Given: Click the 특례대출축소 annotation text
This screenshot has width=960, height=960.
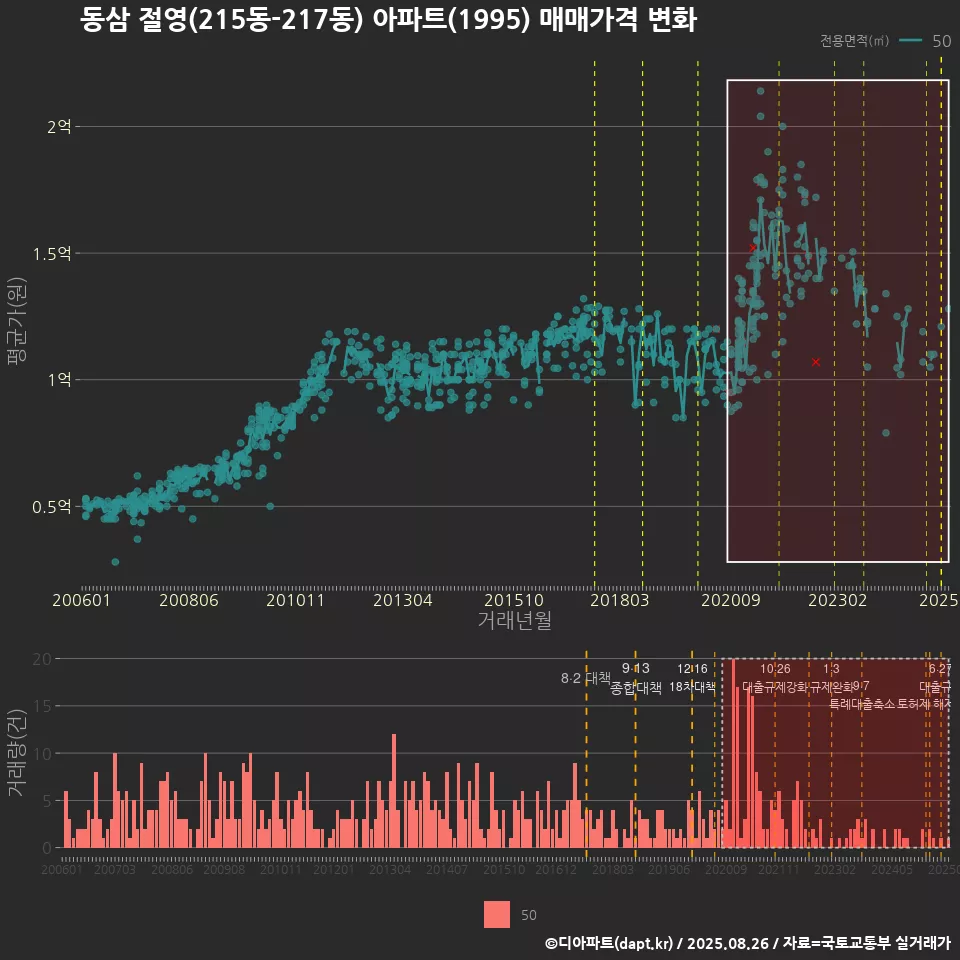Looking at the screenshot, I should pos(862,704).
